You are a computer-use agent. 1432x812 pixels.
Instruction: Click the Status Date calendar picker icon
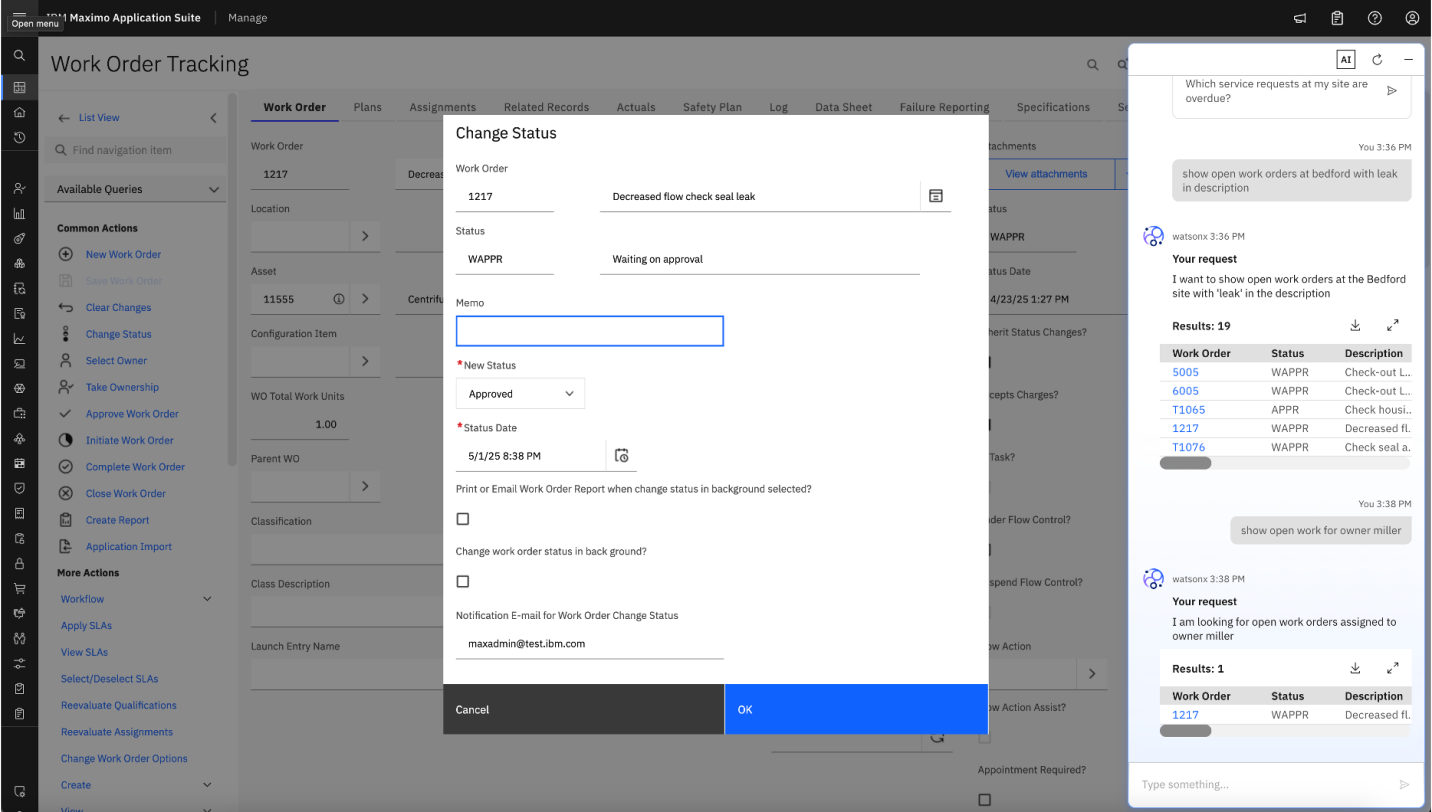coord(621,455)
